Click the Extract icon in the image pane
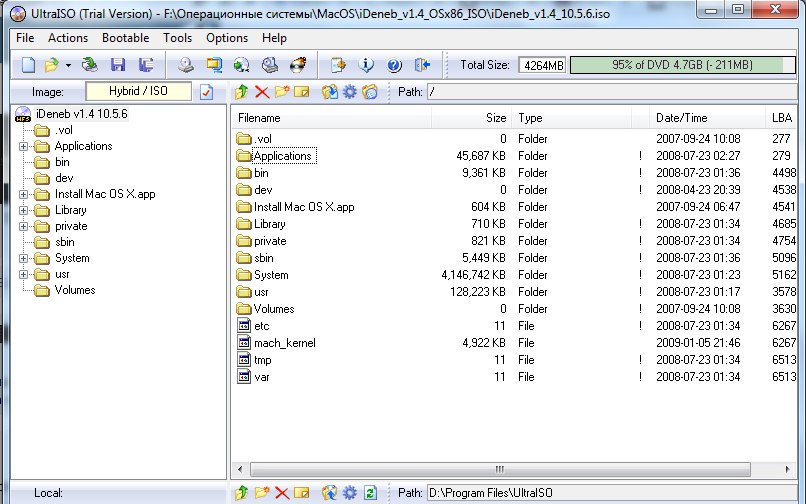This screenshot has height=504, width=806. coord(329,92)
